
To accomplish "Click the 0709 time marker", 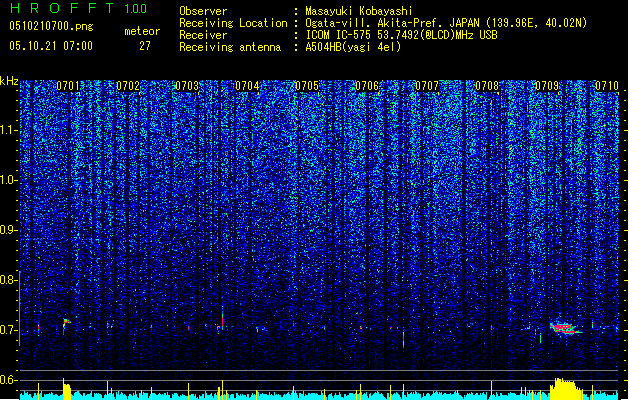I will [x=547, y=86].
